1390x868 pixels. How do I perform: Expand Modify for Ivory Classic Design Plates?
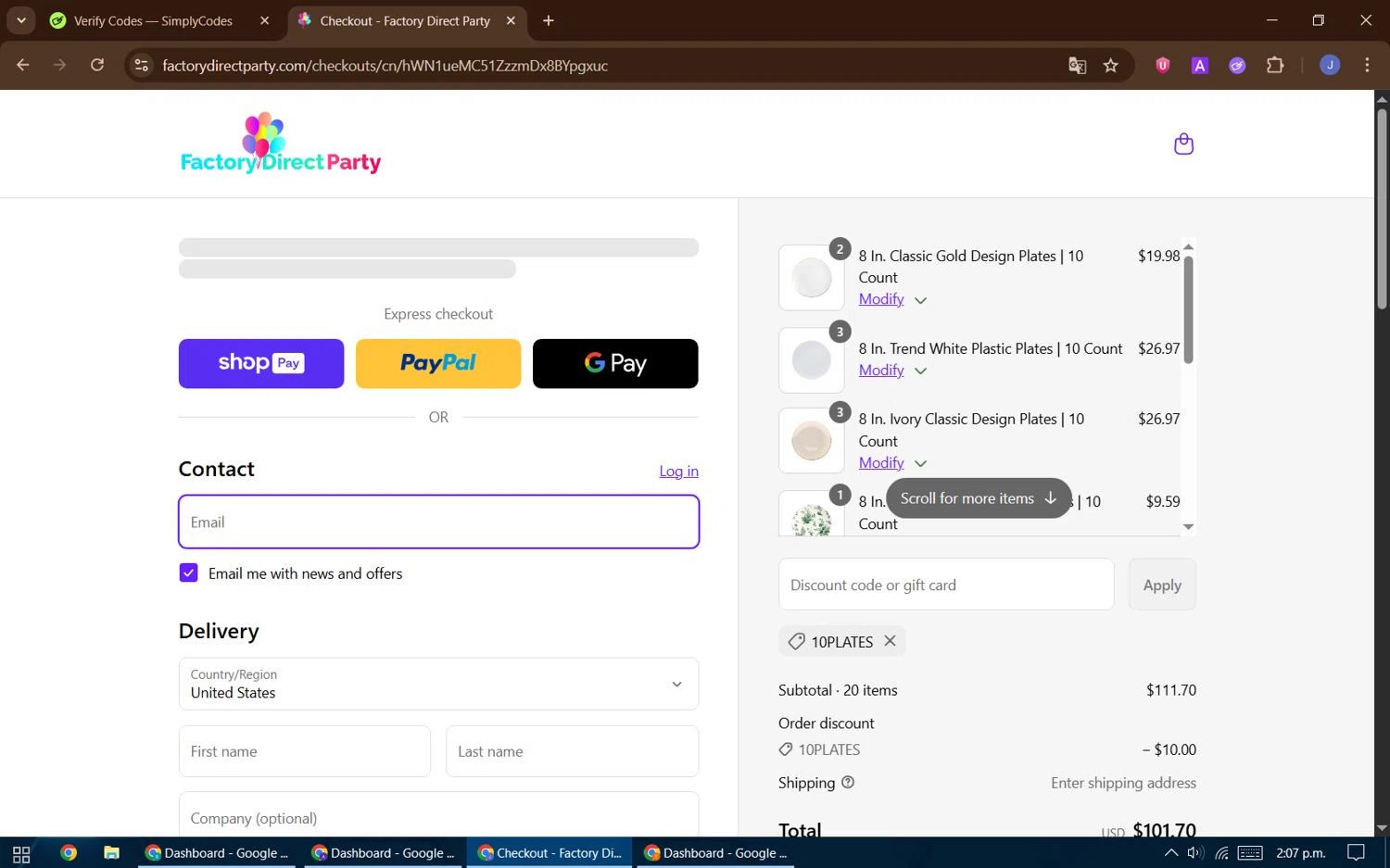pyautogui.click(x=920, y=463)
